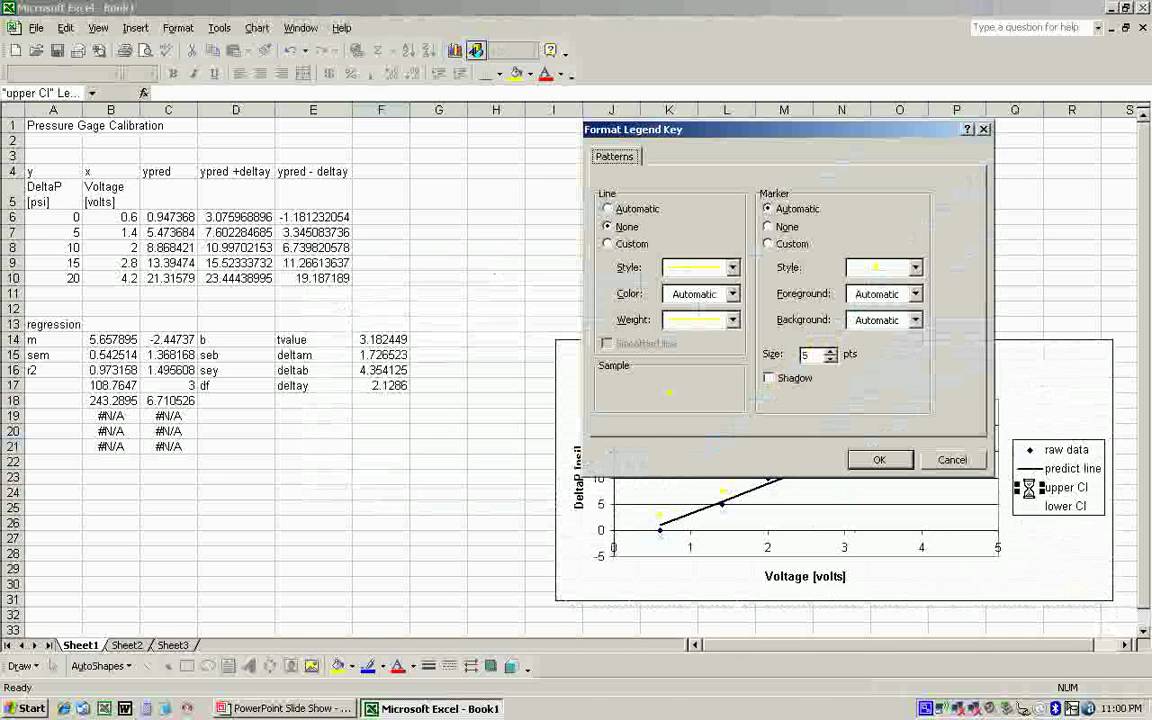Image resolution: width=1152 pixels, height=720 pixels.
Task: Open the Marker Foreground dropdown
Action: [x=915, y=294]
